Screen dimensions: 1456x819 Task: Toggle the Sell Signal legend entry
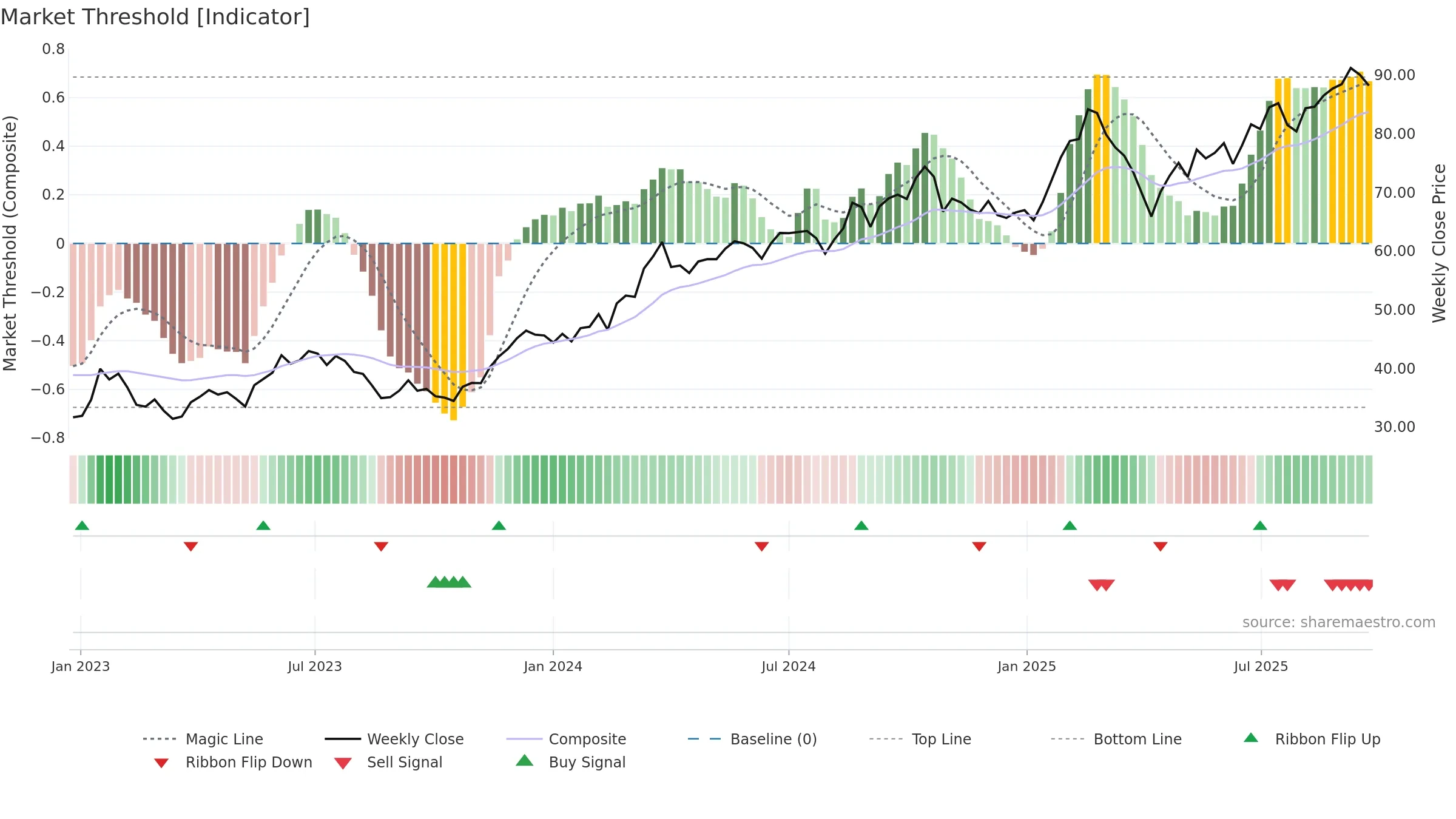click(388, 762)
